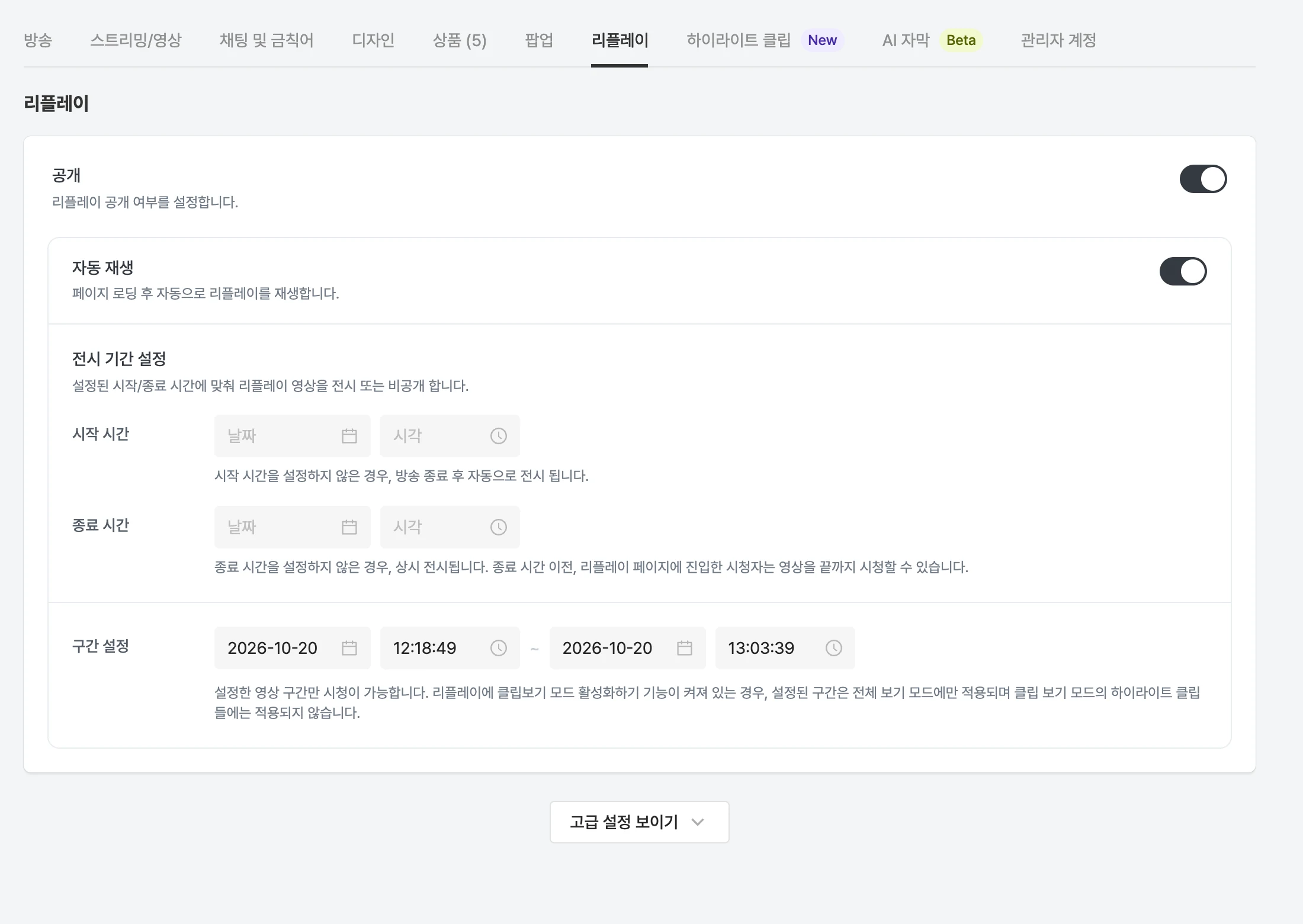Click the range start date 2026-10-20 field
Image resolution: width=1303 pixels, height=924 pixels.
pyautogui.click(x=293, y=648)
